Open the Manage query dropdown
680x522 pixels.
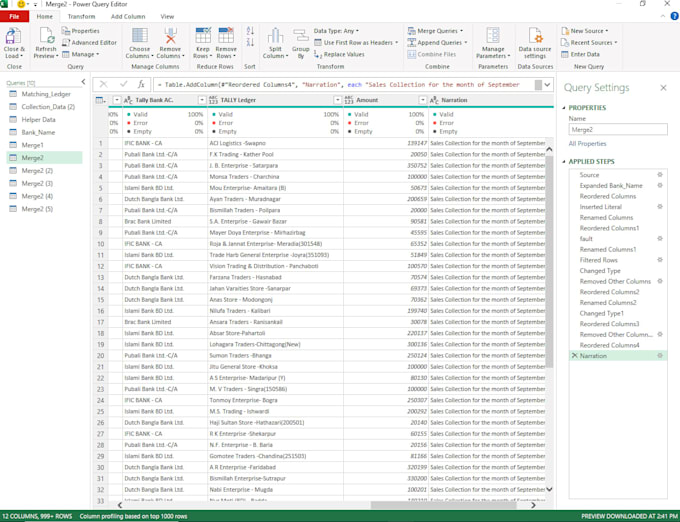coord(81,54)
